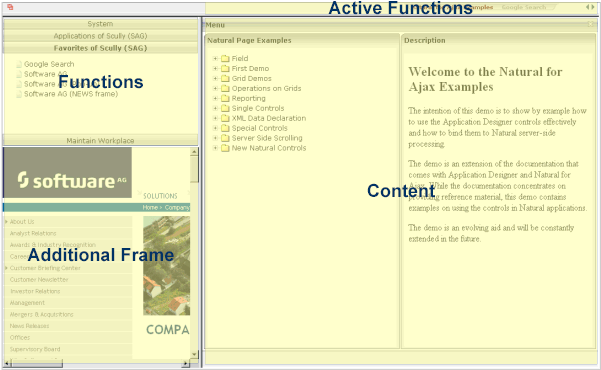Screen dimensions: 601x370
Task: Open the About Us link
Action: click(x=22, y=222)
